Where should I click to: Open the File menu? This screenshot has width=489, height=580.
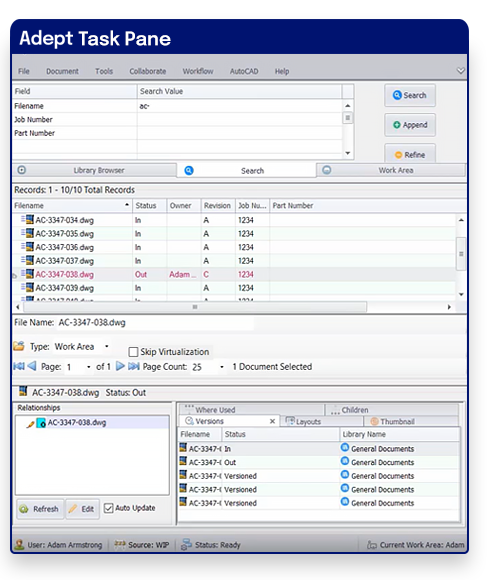pyautogui.click(x=24, y=71)
